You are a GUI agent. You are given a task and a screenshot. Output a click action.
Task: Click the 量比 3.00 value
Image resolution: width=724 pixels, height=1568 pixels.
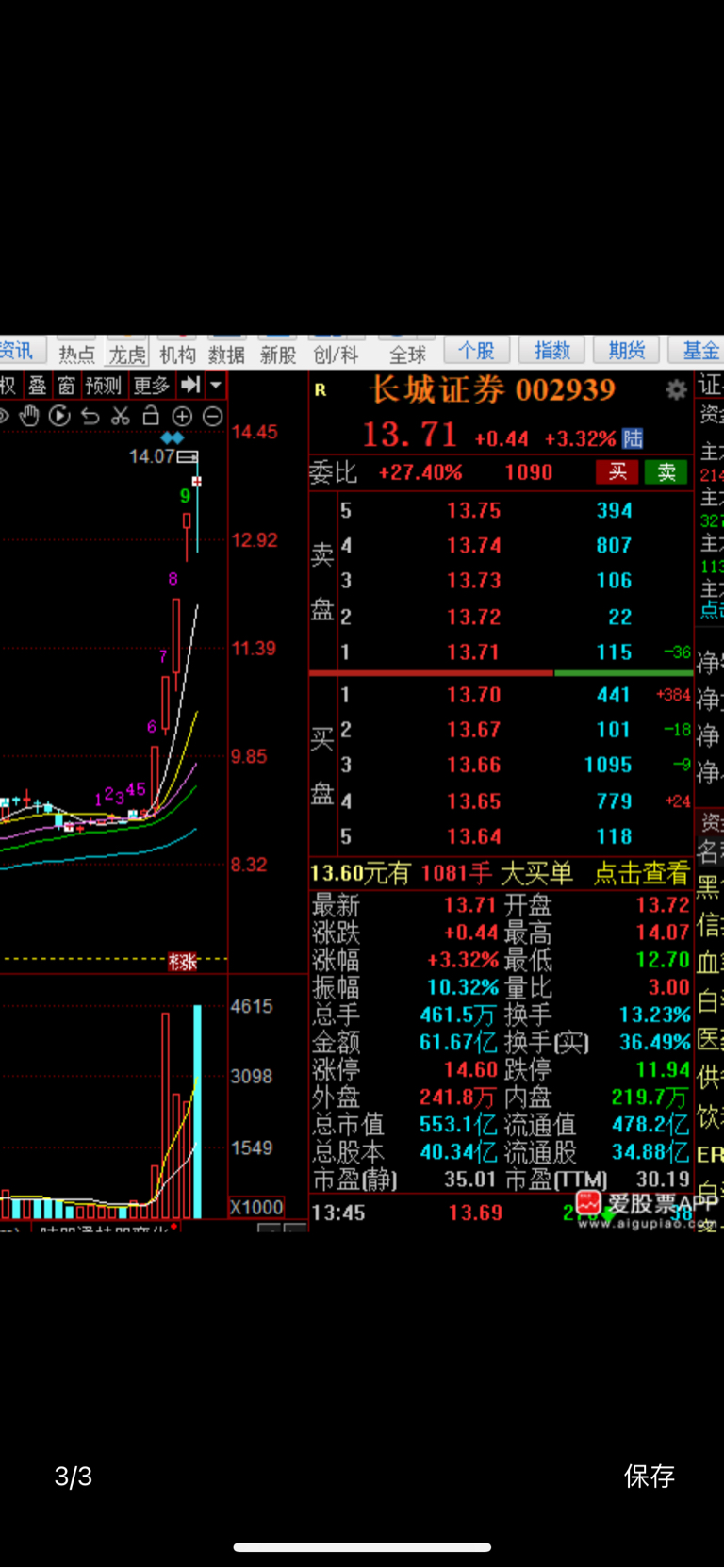(x=668, y=988)
